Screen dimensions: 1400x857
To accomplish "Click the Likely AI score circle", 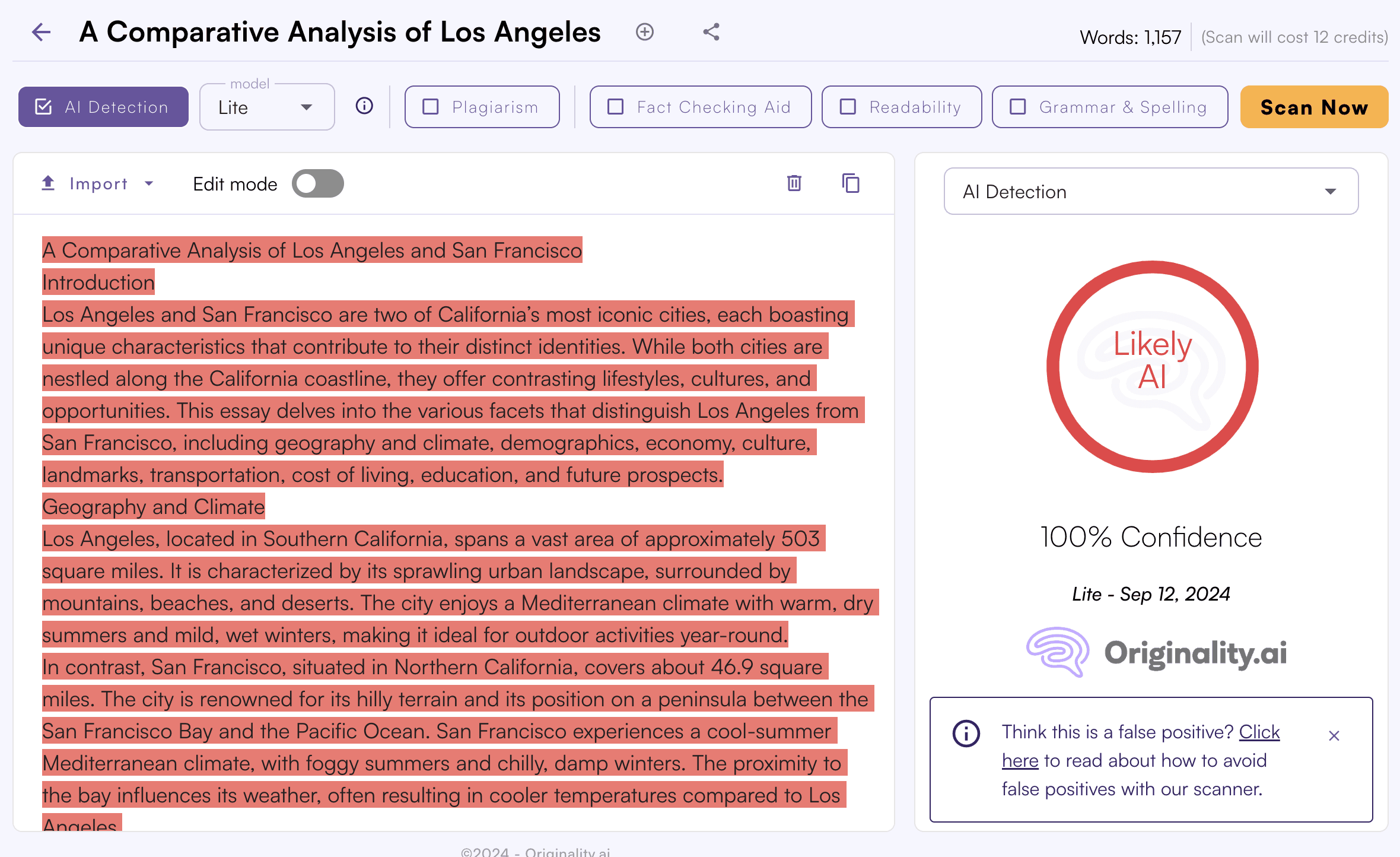I will [x=1152, y=366].
